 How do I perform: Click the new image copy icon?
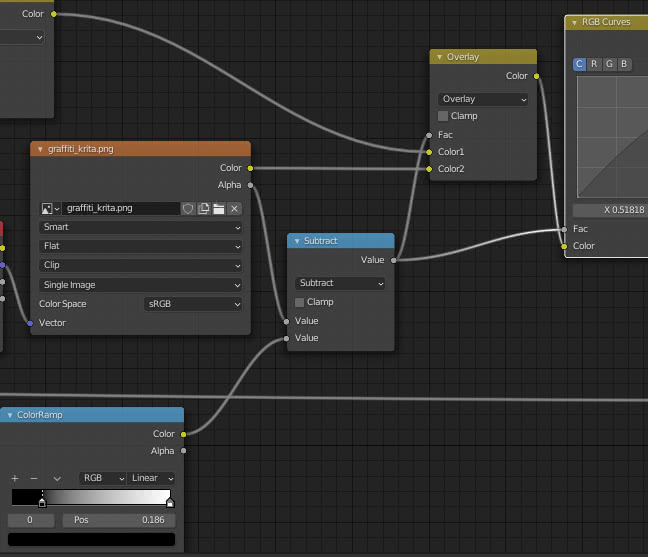203,208
